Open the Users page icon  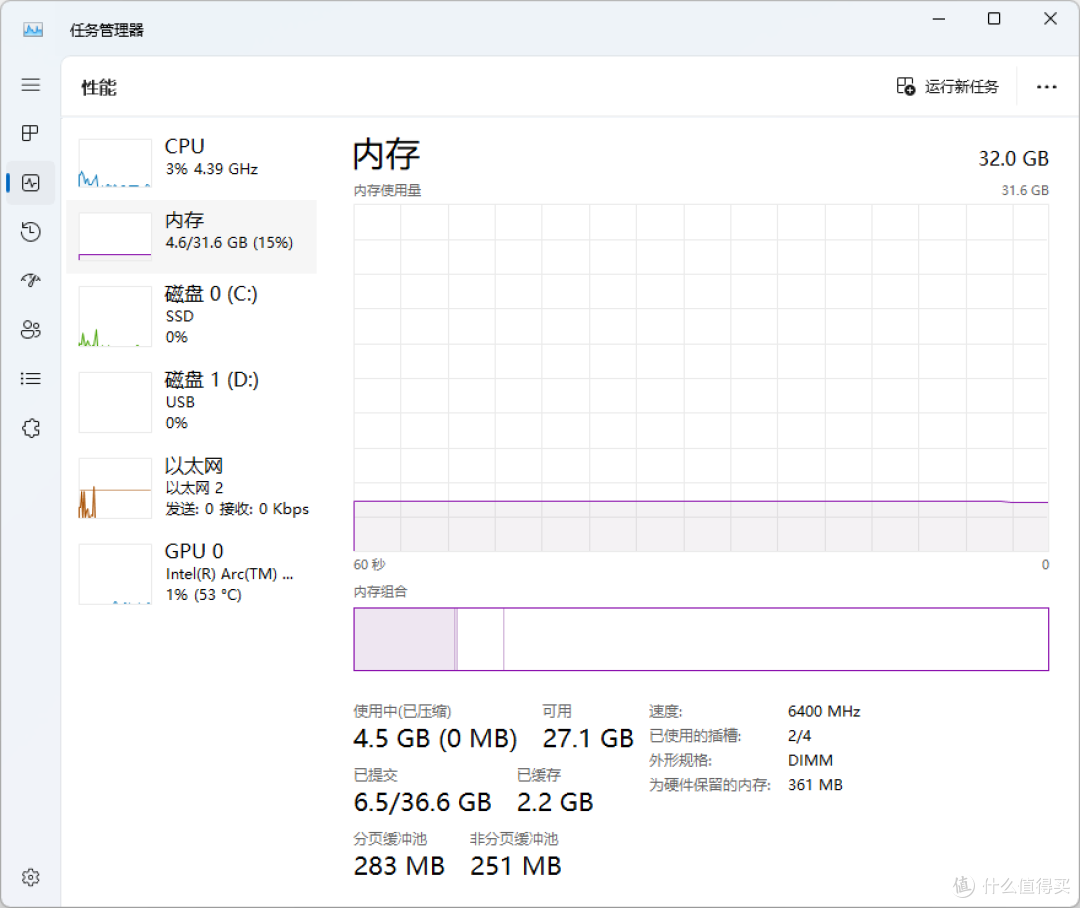(x=30, y=329)
